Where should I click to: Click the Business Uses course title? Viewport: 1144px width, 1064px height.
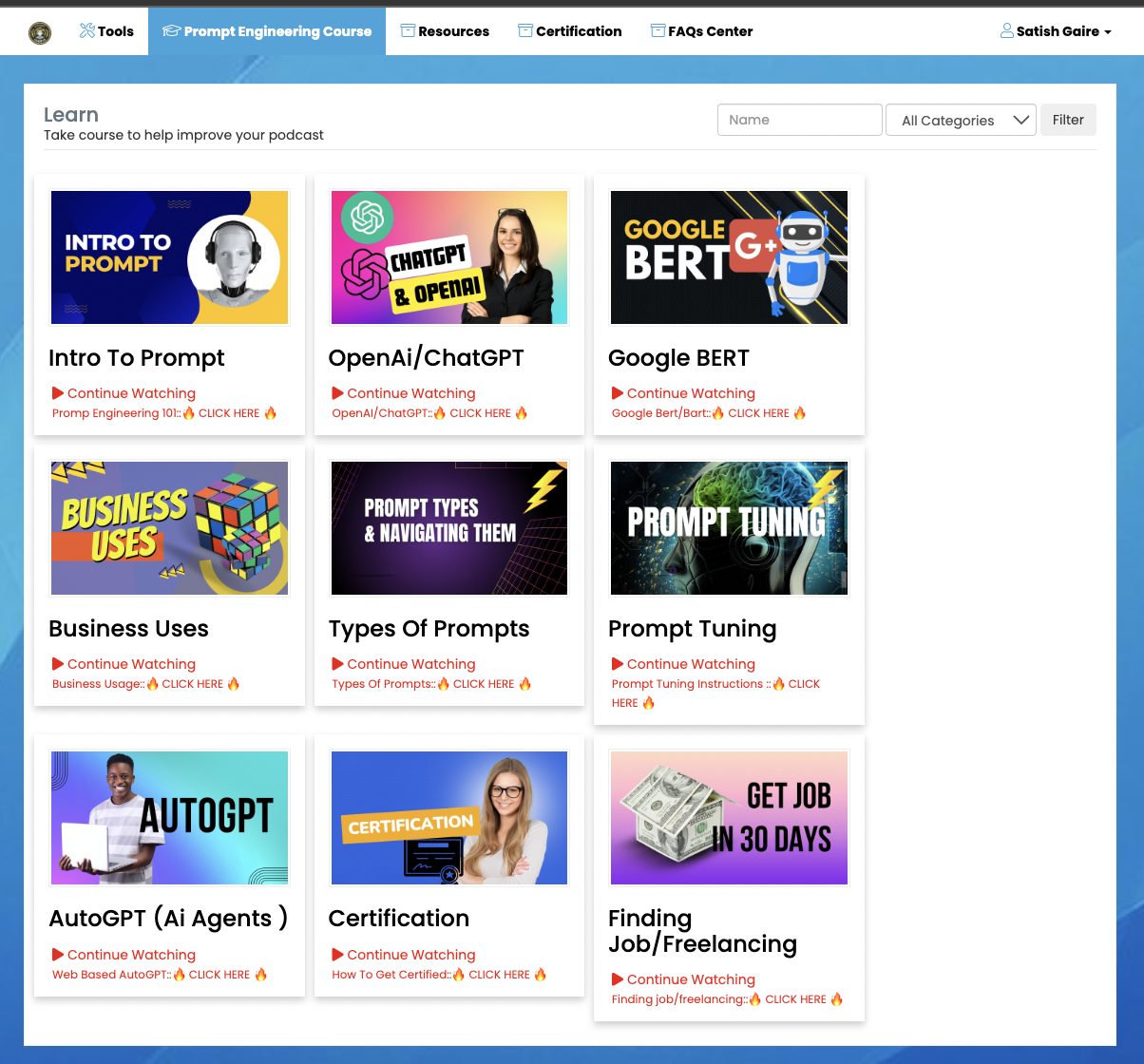128,629
